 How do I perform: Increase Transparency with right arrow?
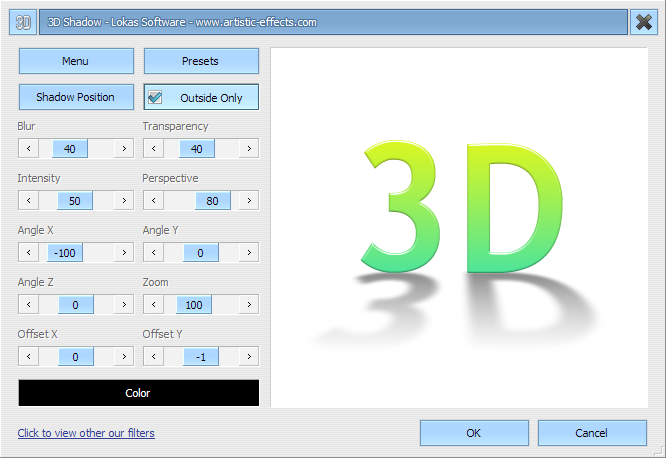[x=248, y=148]
